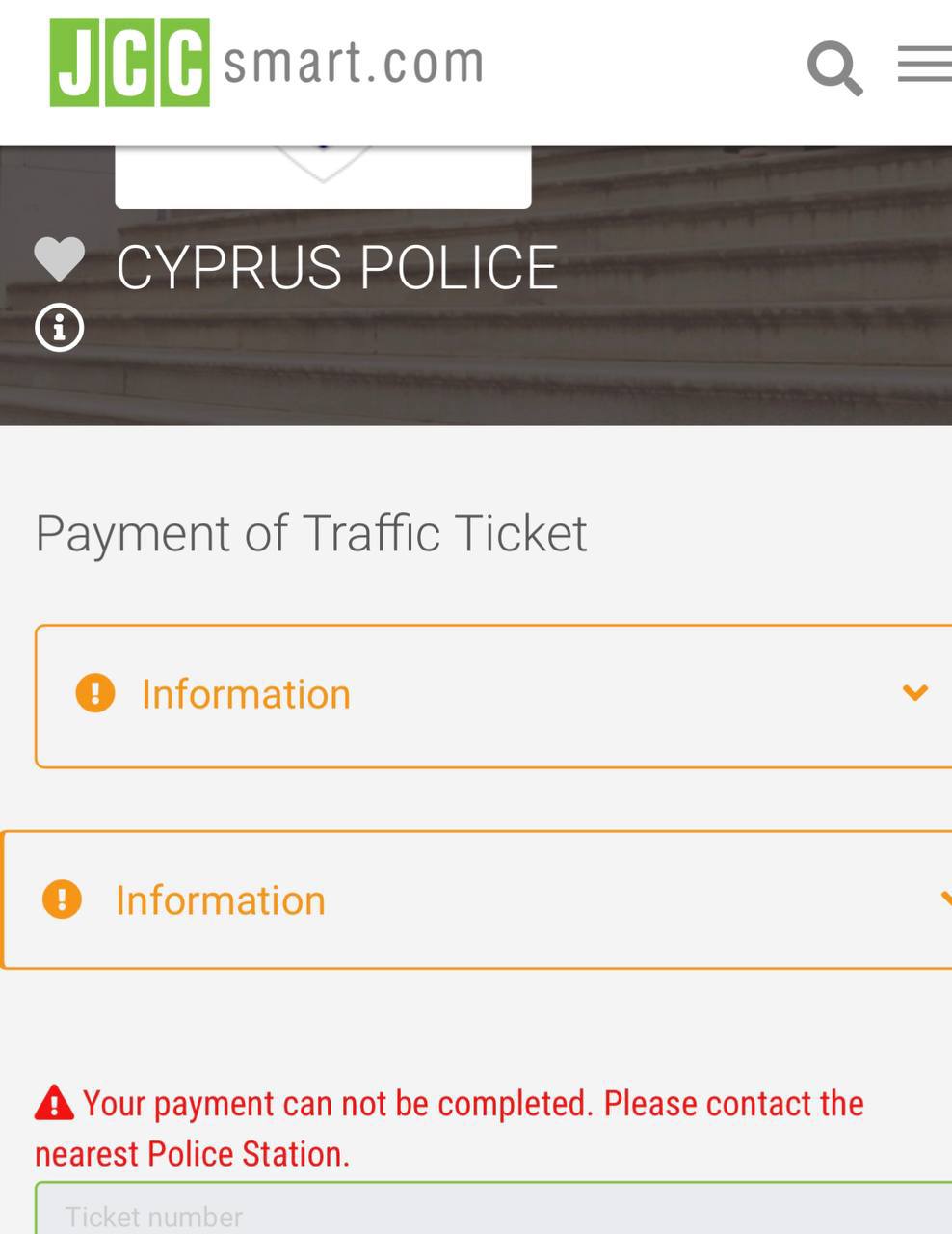
Task: Click exclamation icon in the first Information panel
Action: 95,693
